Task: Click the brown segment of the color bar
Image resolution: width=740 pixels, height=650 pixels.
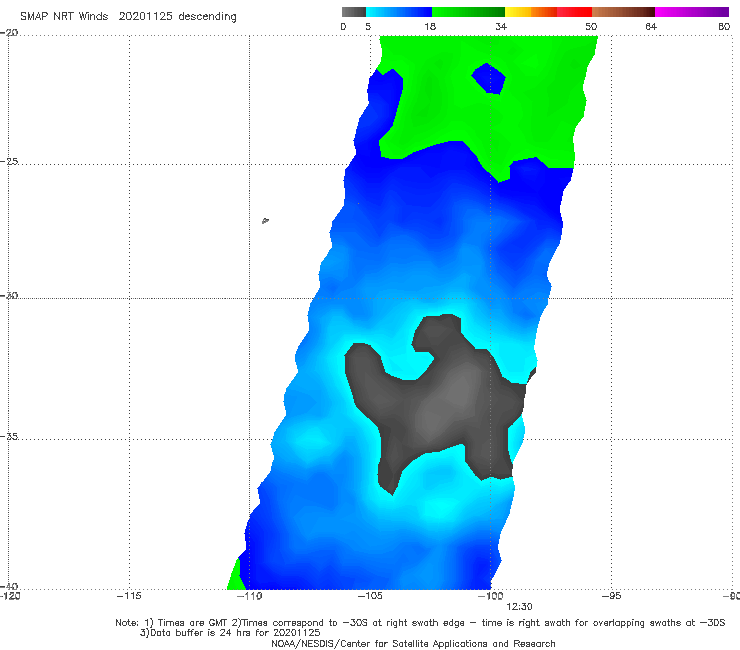Action: [x=623, y=12]
